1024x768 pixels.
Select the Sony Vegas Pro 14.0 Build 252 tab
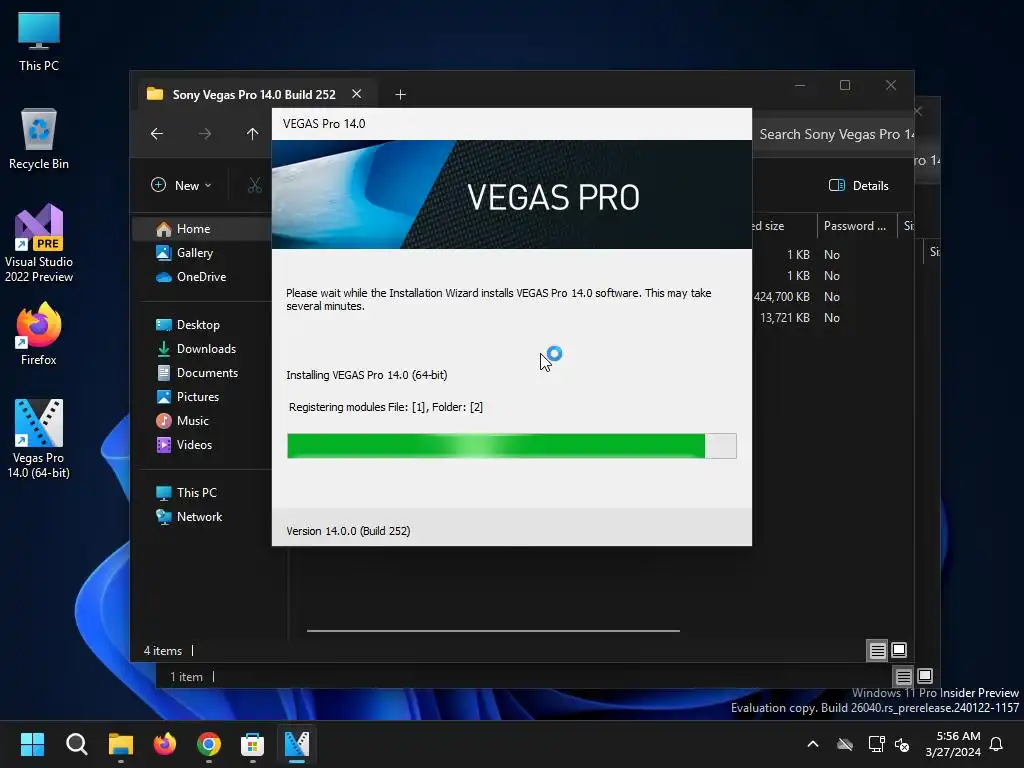tap(255, 94)
